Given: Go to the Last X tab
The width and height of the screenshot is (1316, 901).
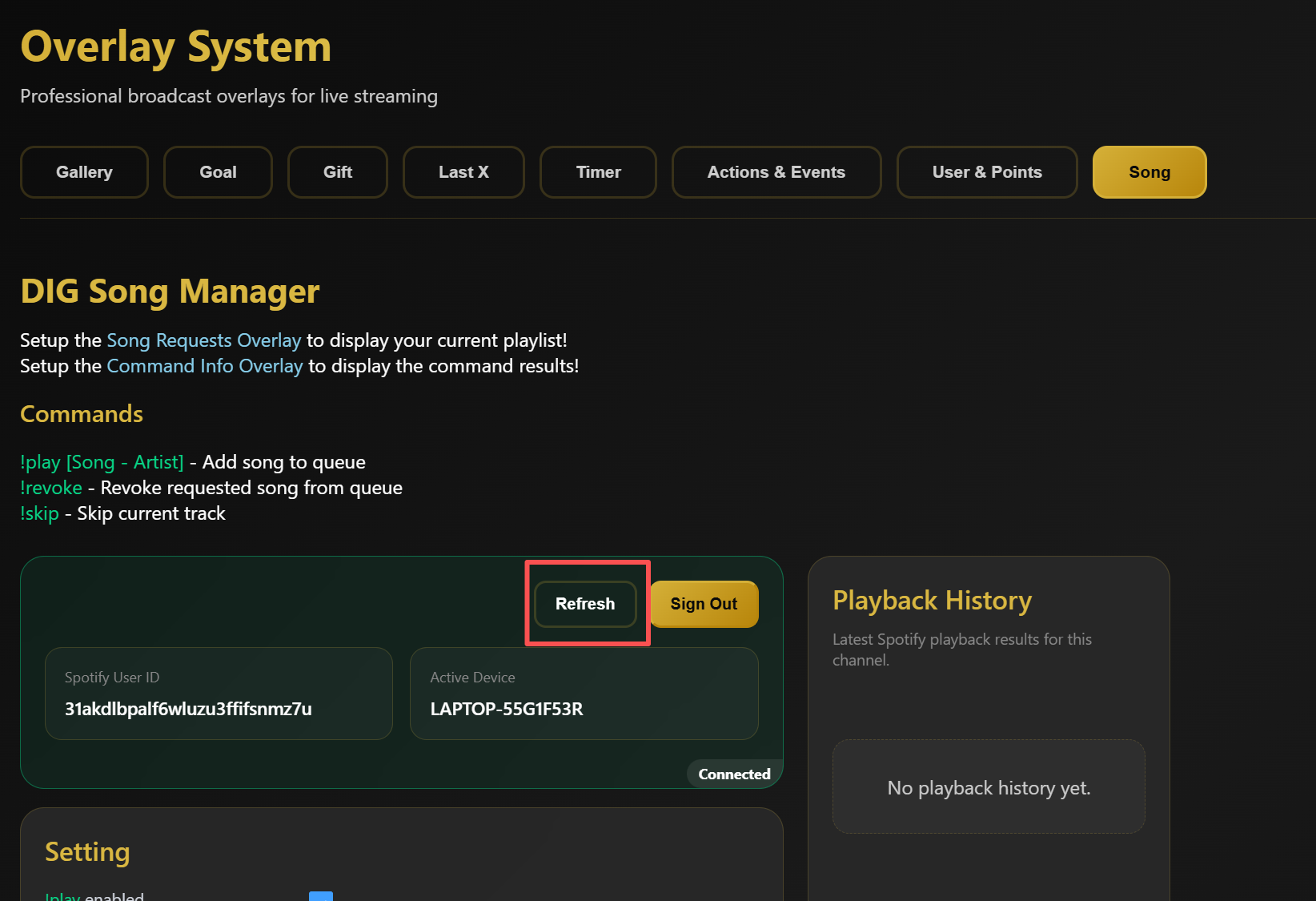Looking at the screenshot, I should coord(463,172).
